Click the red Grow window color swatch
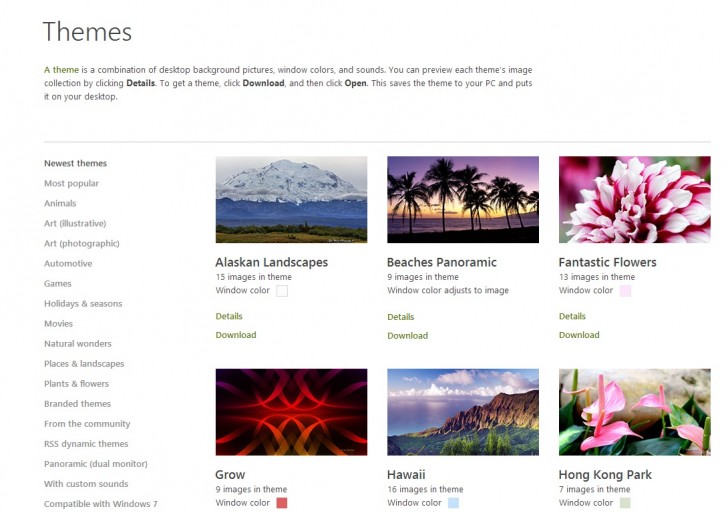 point(282,503)
